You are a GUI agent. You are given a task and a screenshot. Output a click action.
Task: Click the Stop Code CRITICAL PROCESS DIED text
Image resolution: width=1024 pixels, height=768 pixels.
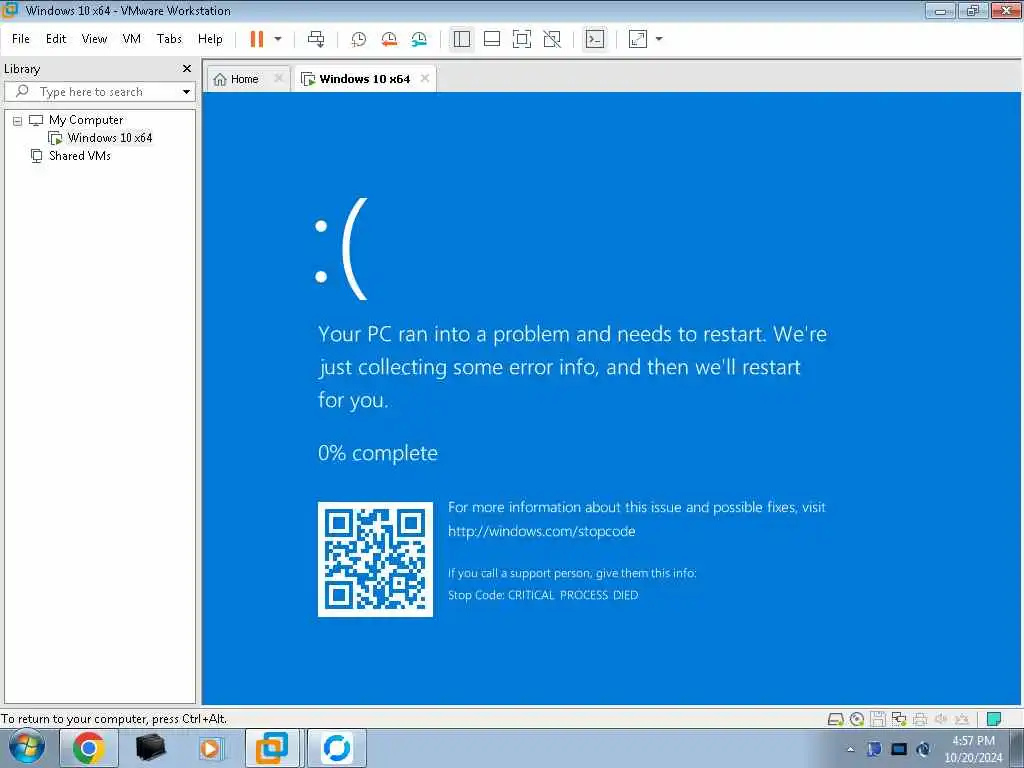tap(543, 595)
